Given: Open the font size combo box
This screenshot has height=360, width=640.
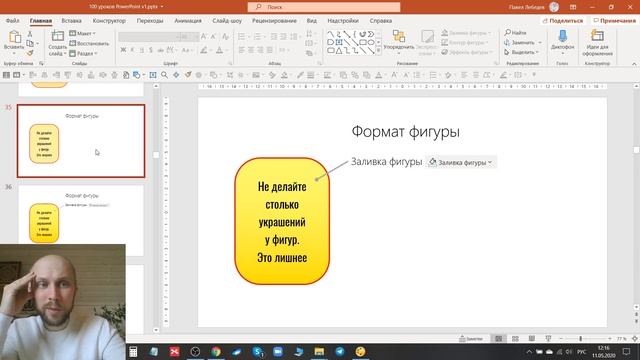Looking at the screenshot, I should click(x=190, y=37).
